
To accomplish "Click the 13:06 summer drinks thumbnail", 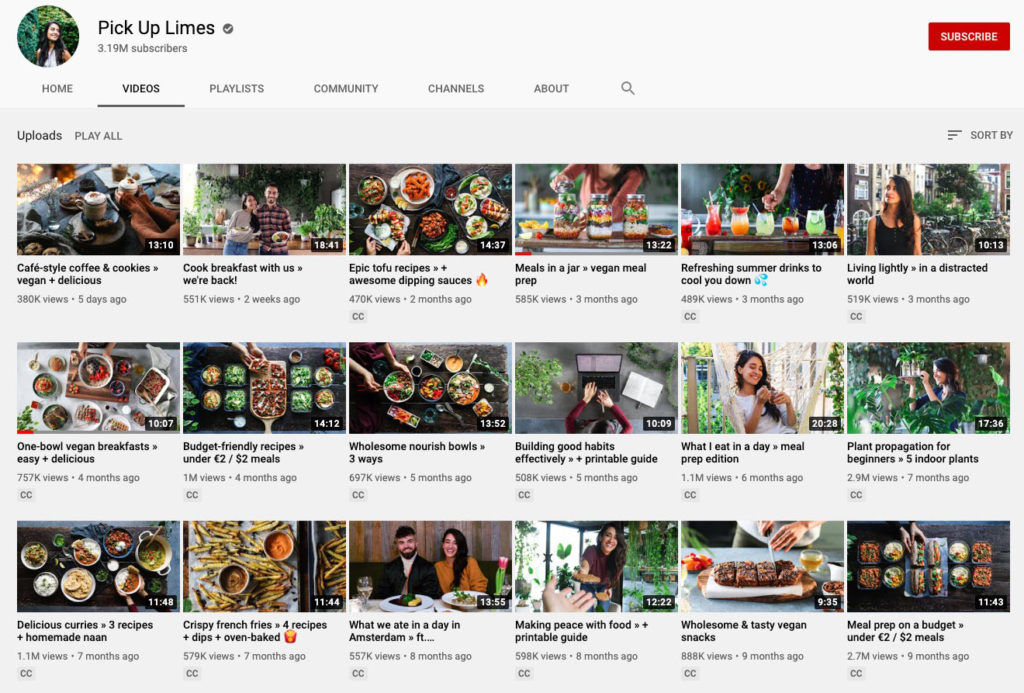I will pyautogui.click(x=761, y=209).
